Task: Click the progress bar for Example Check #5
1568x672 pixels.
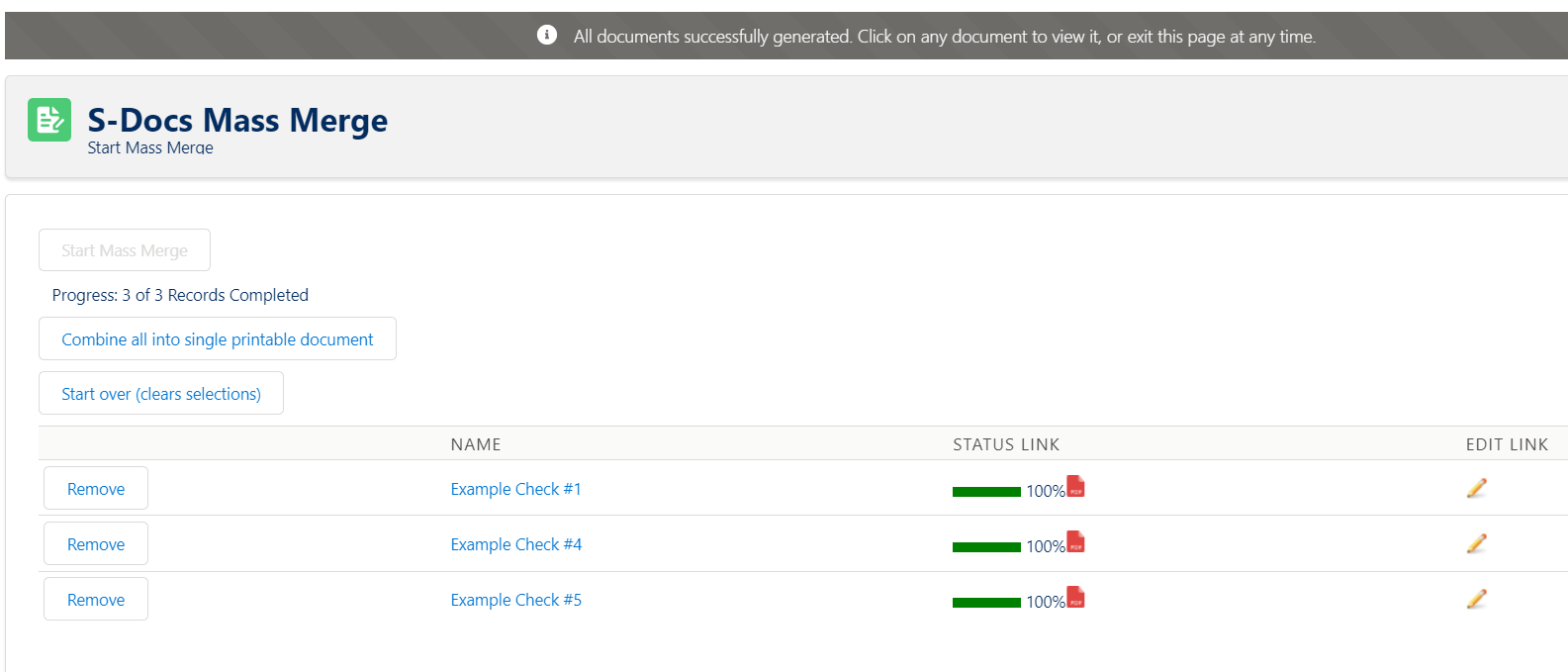Action: point(986,603)
